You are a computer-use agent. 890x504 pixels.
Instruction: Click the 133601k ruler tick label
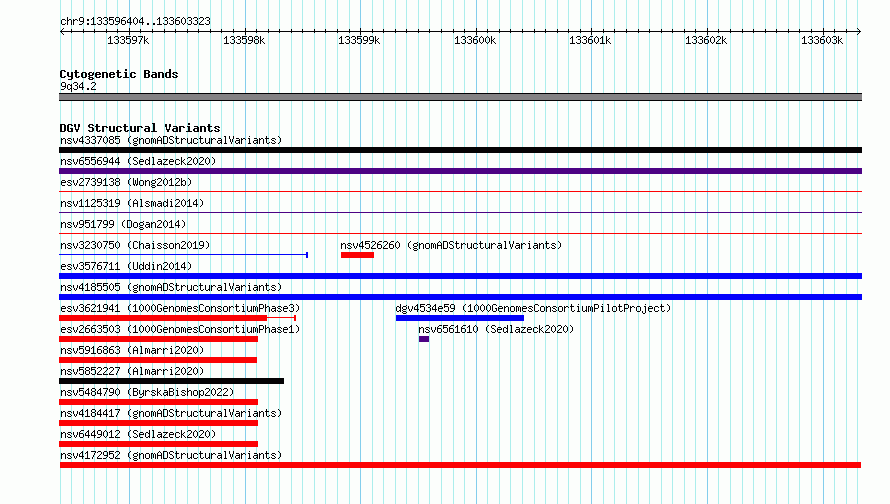click(x=590, y=40)
